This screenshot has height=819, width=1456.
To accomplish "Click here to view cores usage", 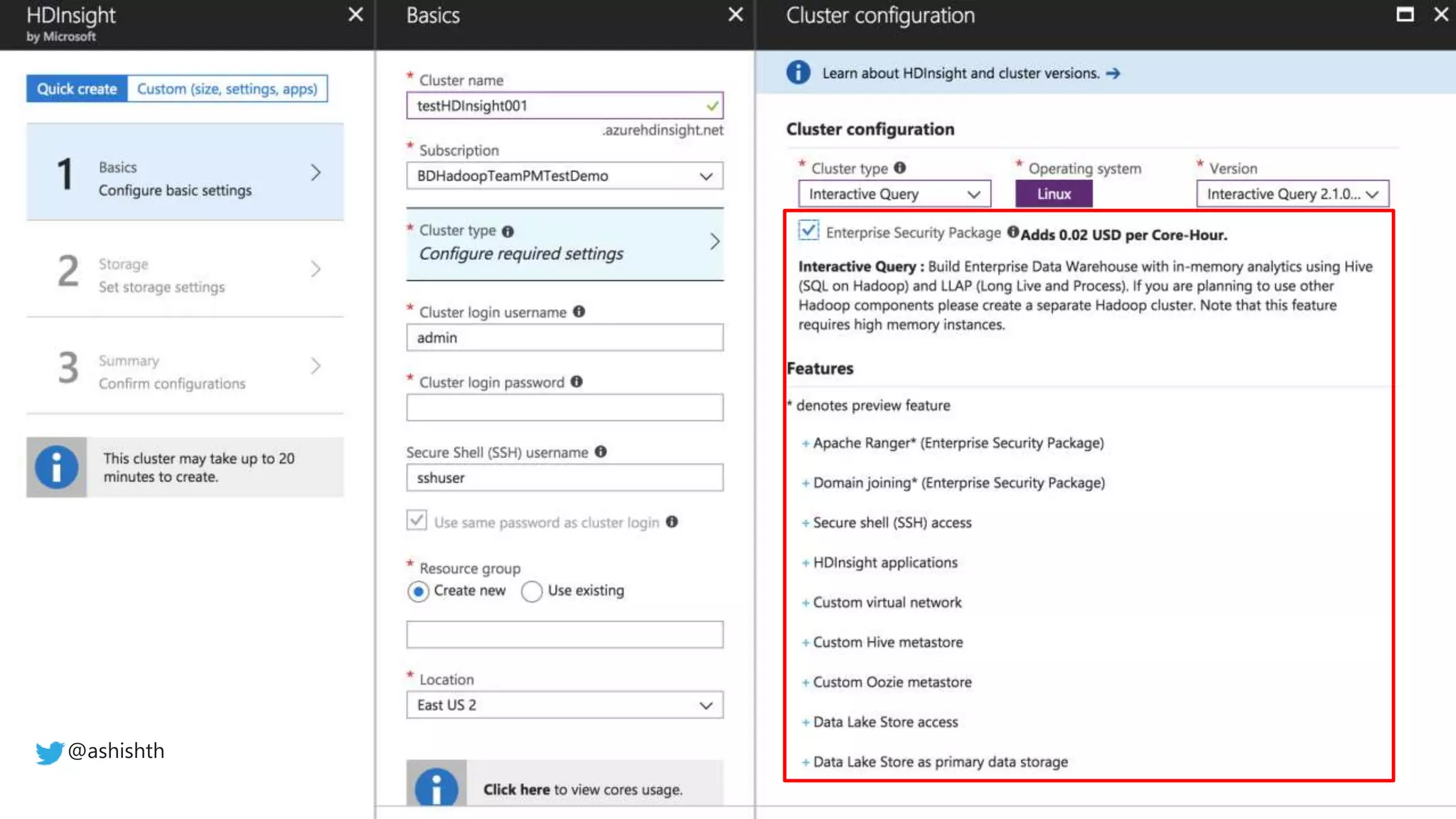I will (516, 790).
